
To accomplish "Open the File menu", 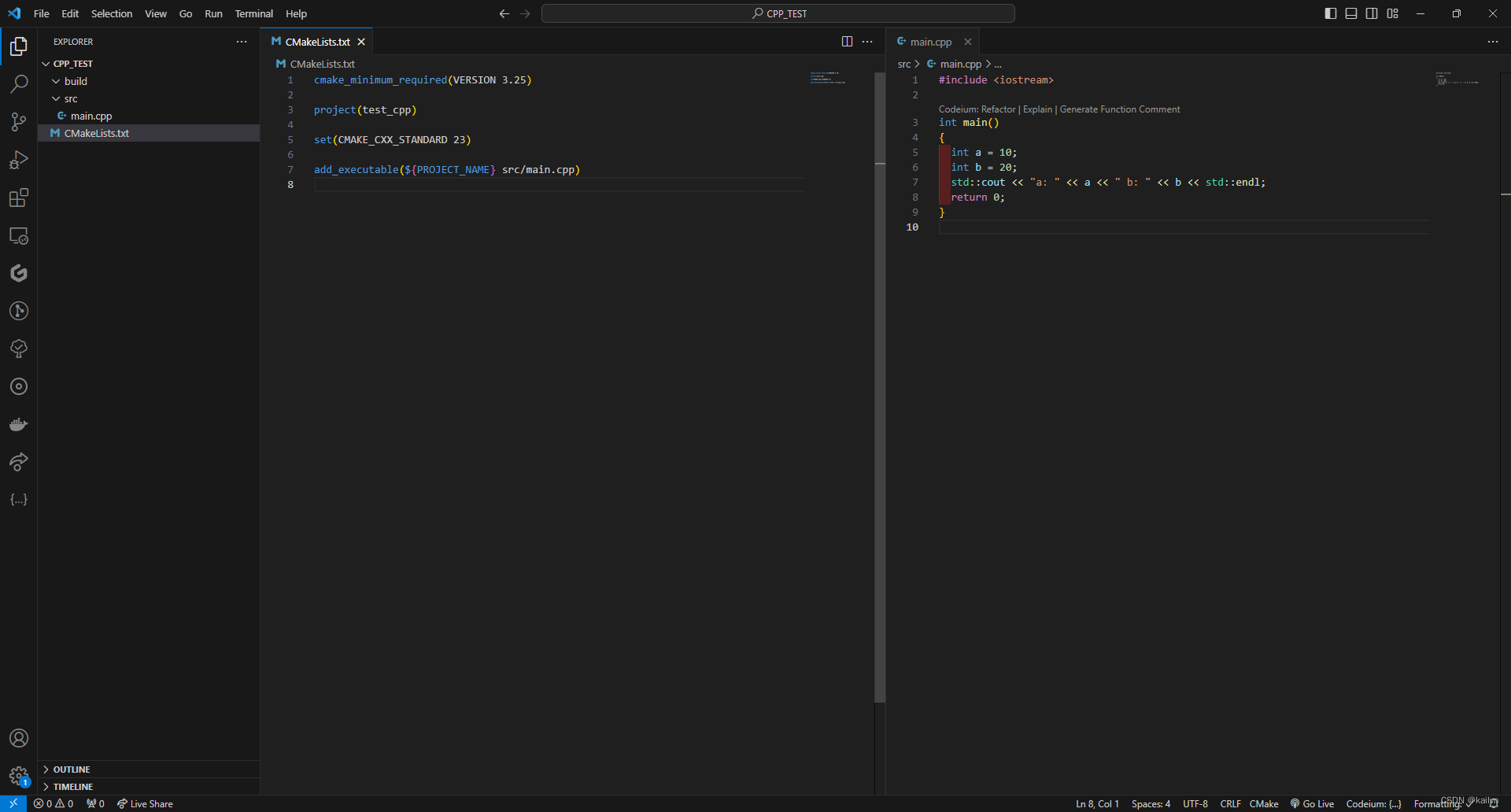I will coord(42,13).
